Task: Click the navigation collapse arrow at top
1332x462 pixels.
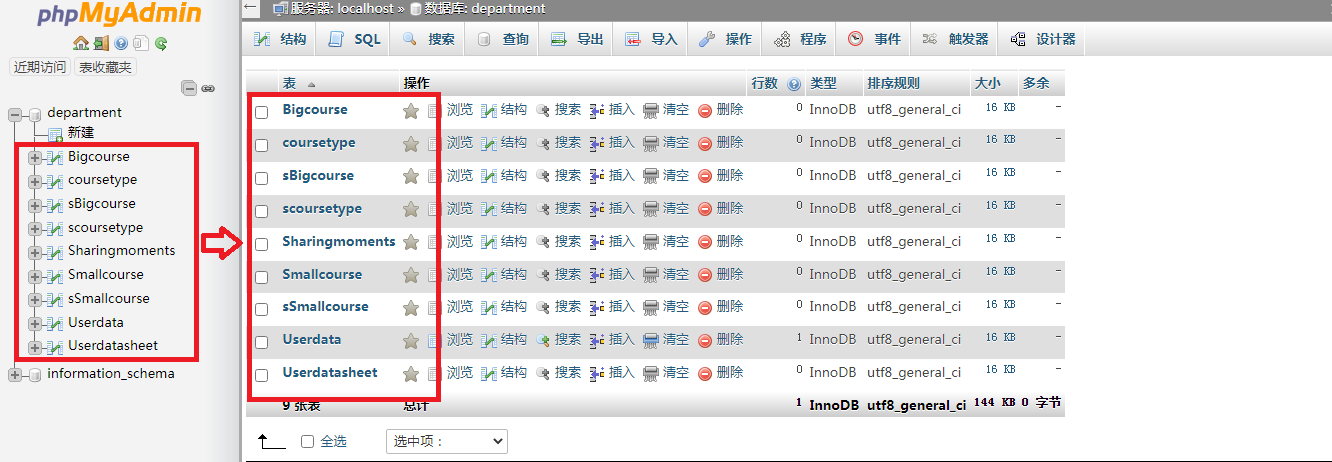Action: coord(251,8)
